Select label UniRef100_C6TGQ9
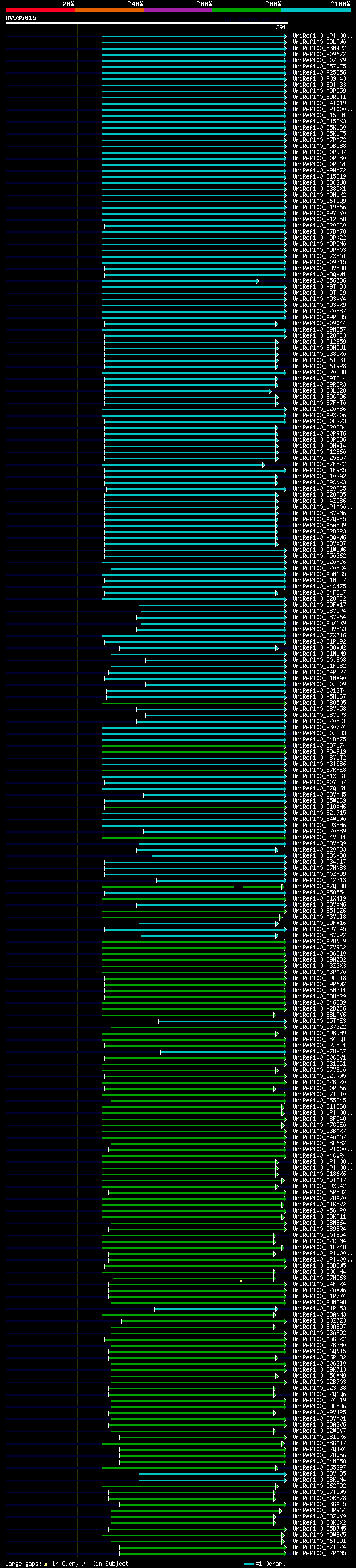 click(x=319, y=201)
